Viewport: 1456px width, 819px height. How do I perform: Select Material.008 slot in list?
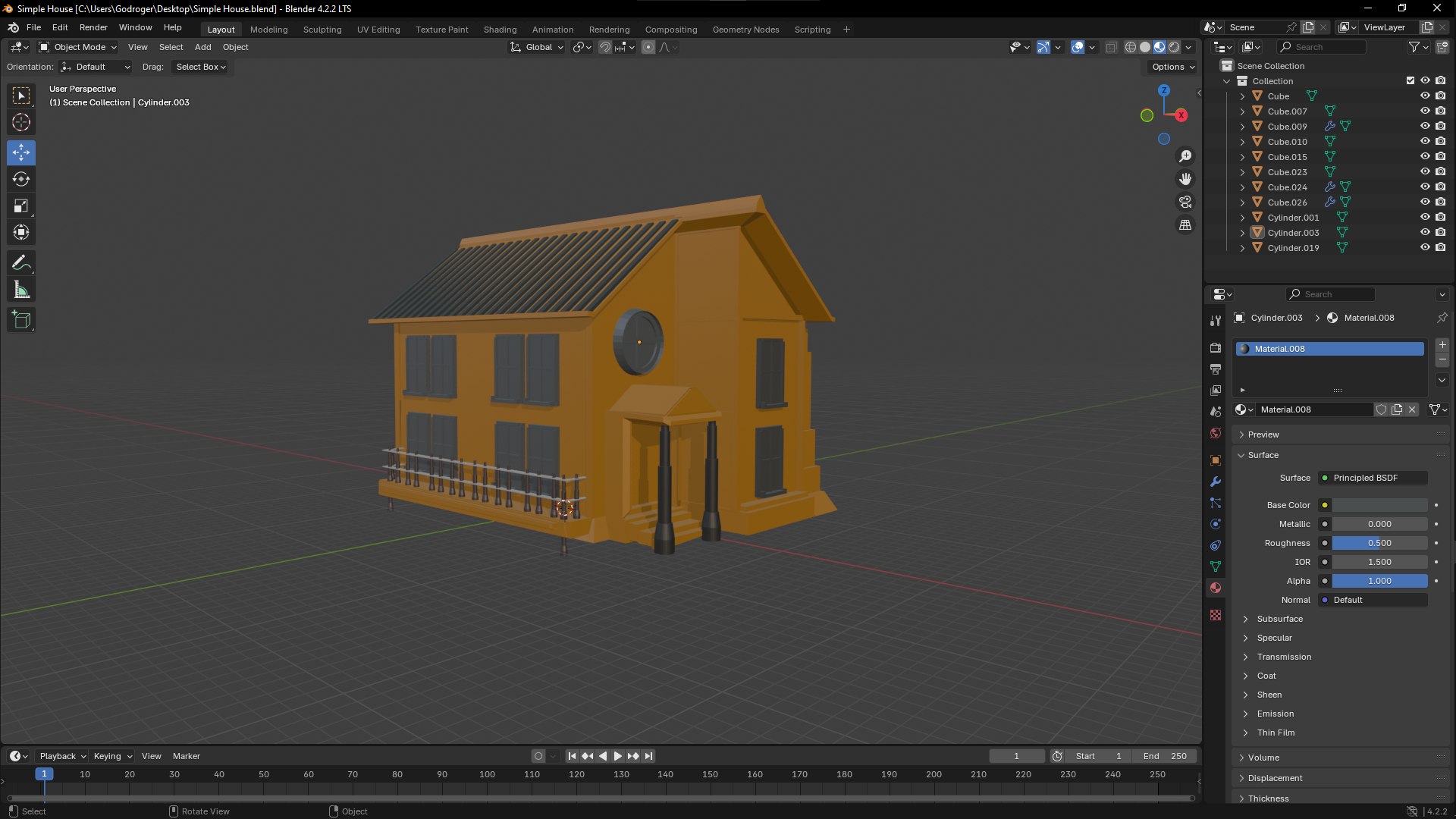click(x=1329, y=349)
